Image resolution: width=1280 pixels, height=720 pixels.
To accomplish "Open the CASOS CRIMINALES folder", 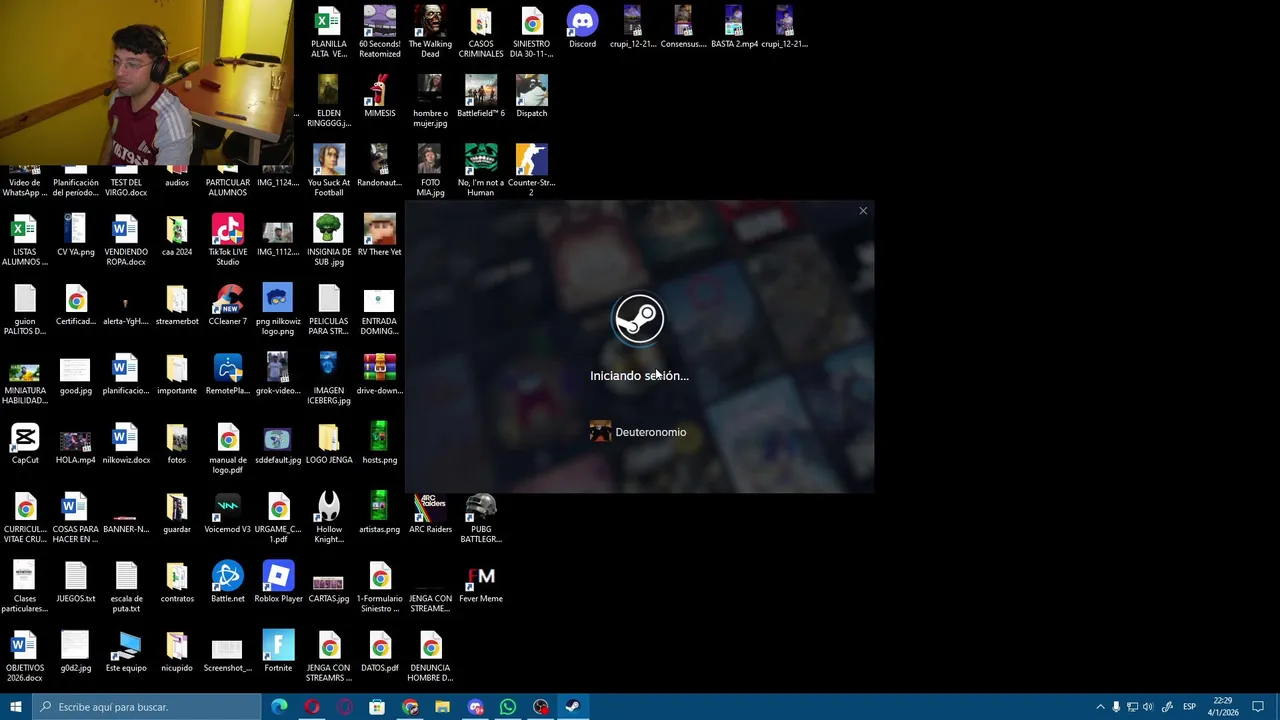I will pyautogui.click(x=481, y=32).
